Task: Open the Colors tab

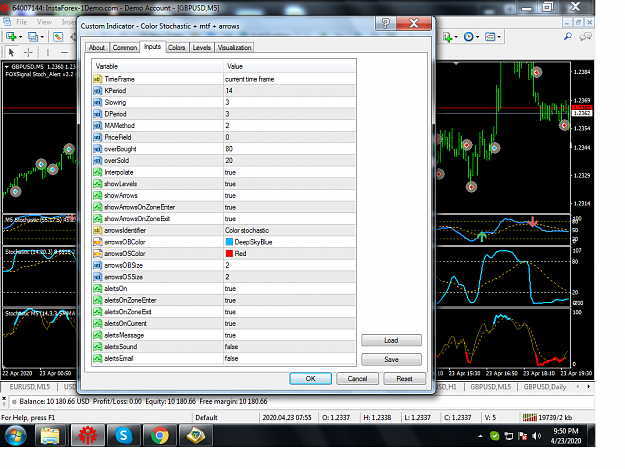Action: point(177,48)
